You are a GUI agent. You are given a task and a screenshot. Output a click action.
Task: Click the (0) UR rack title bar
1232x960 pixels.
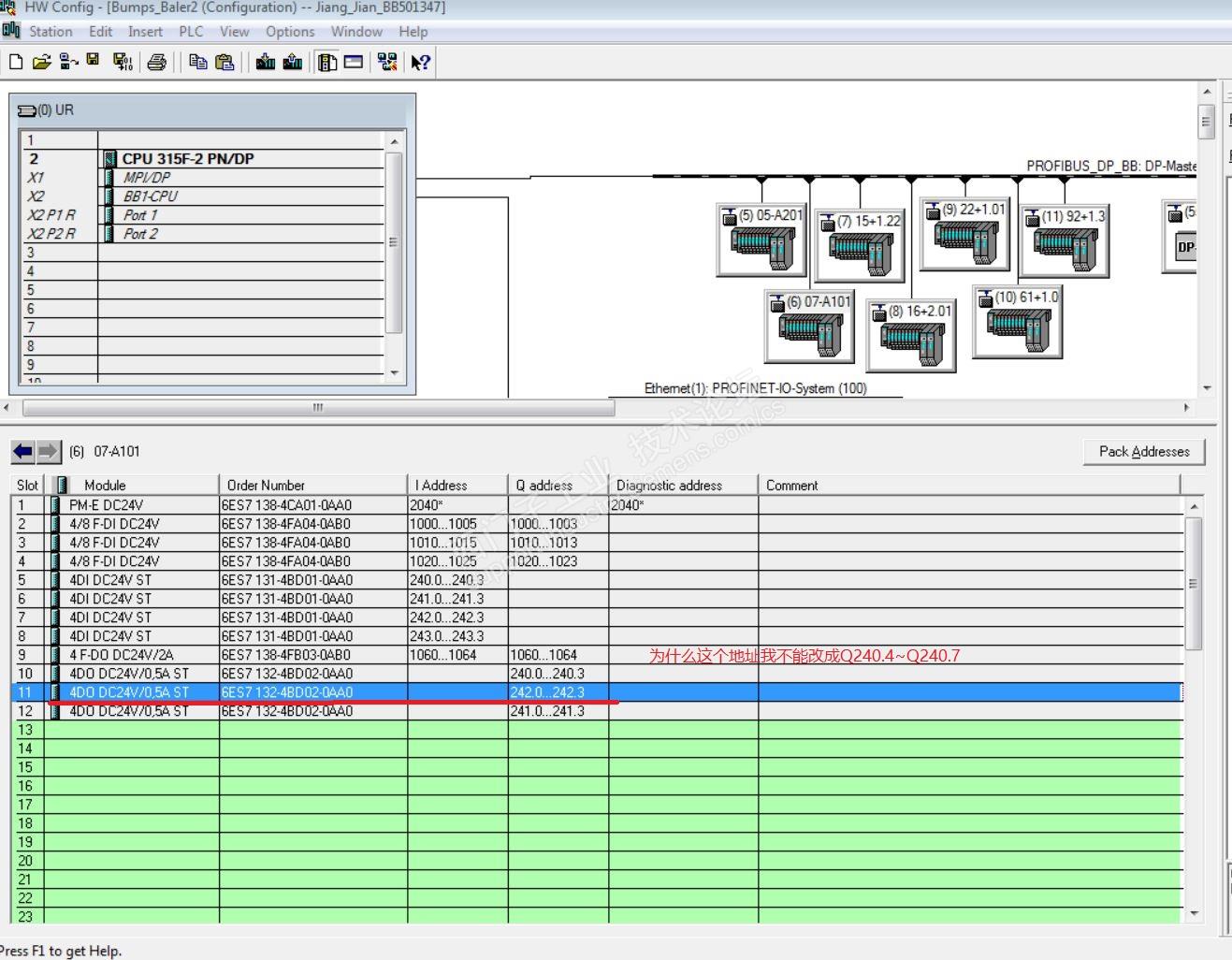coord(212,110)
